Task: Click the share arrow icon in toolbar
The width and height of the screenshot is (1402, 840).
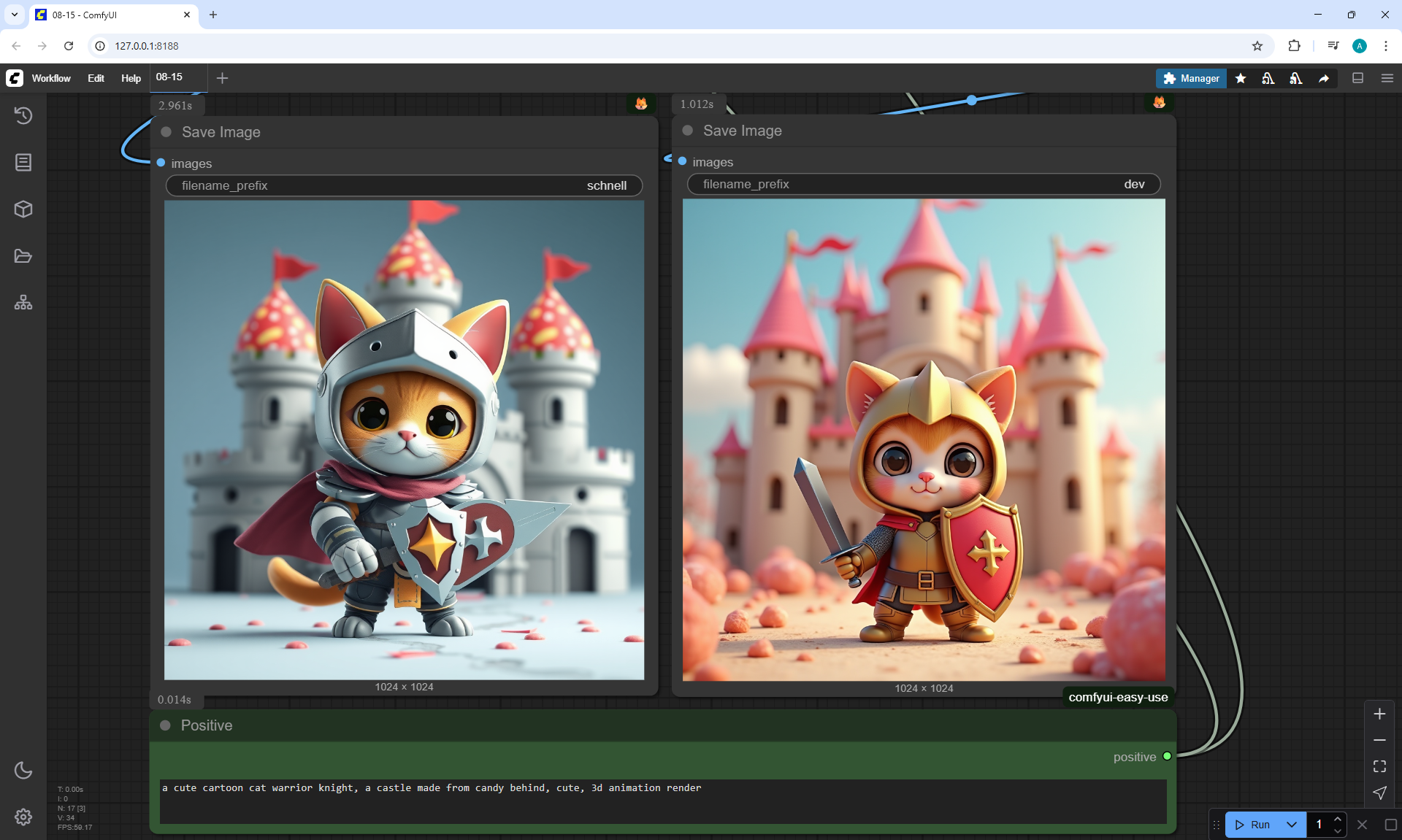Action: [x=1324, y=78]
